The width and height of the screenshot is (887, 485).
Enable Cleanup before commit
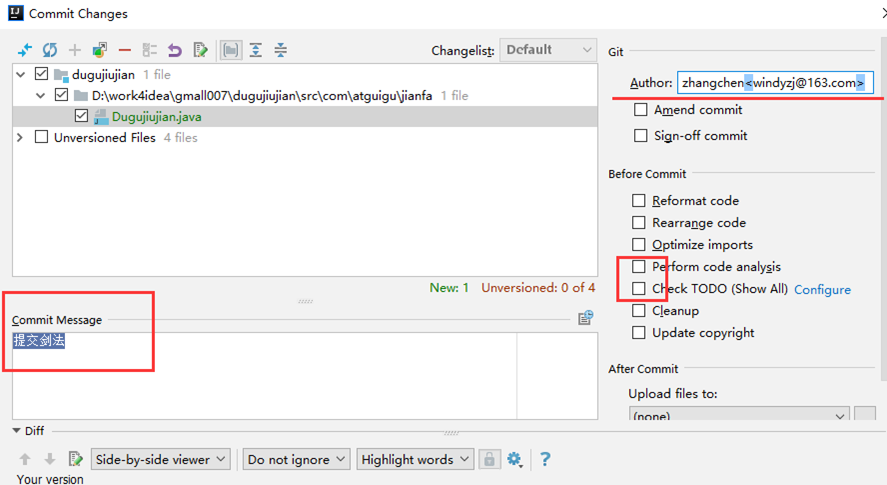tap(639, 311)
